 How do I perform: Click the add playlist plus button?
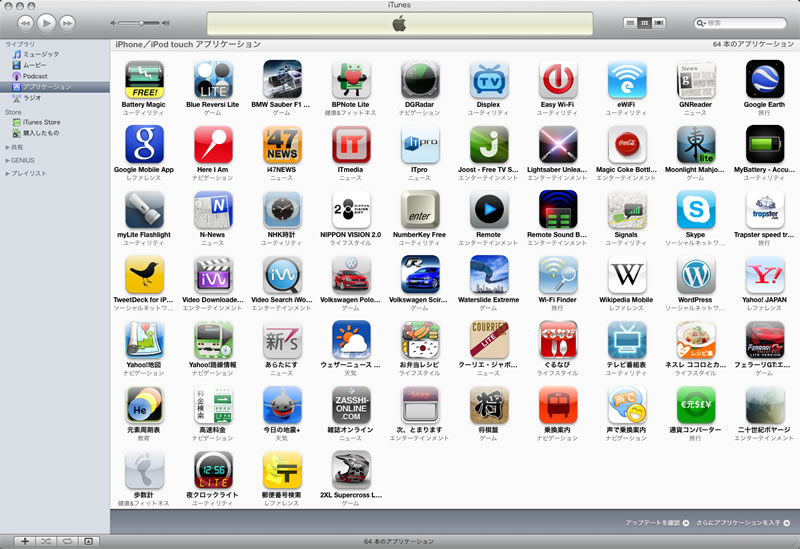coord(24,541)
